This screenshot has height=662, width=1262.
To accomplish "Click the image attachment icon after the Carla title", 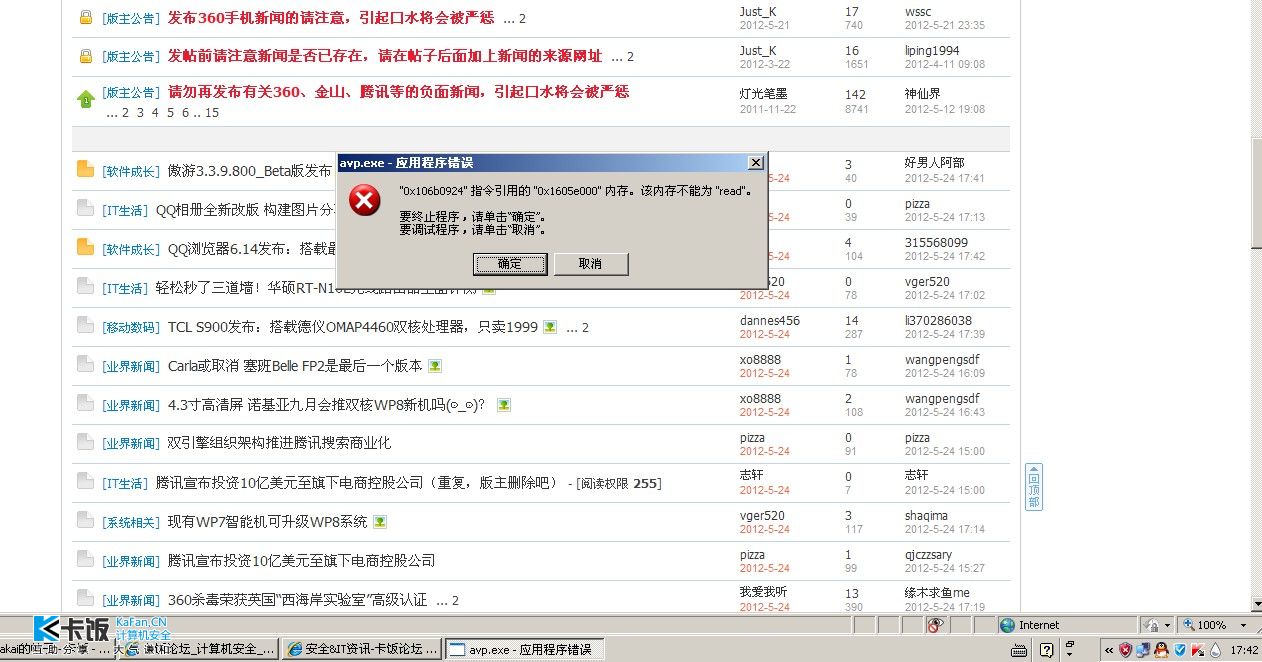I will pyautogui.click(x=434, y=366).
